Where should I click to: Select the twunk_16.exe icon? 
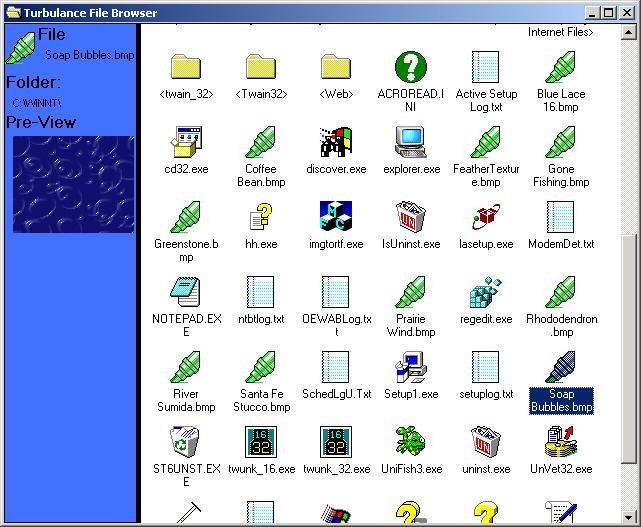click(260, 441)
